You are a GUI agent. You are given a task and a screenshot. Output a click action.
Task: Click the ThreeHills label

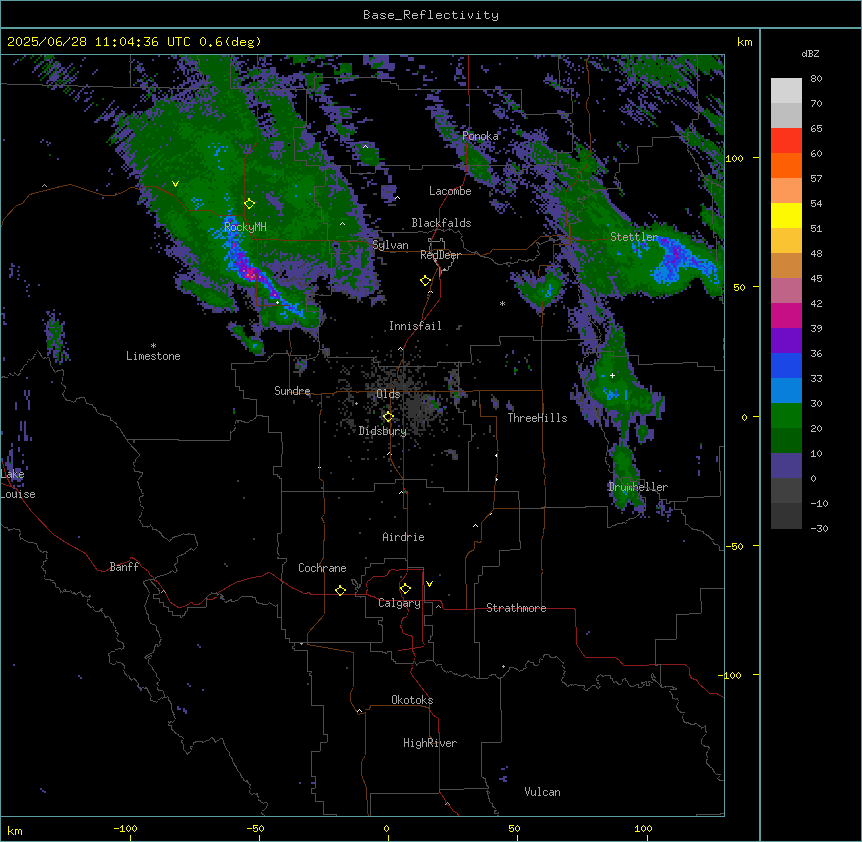537,418
